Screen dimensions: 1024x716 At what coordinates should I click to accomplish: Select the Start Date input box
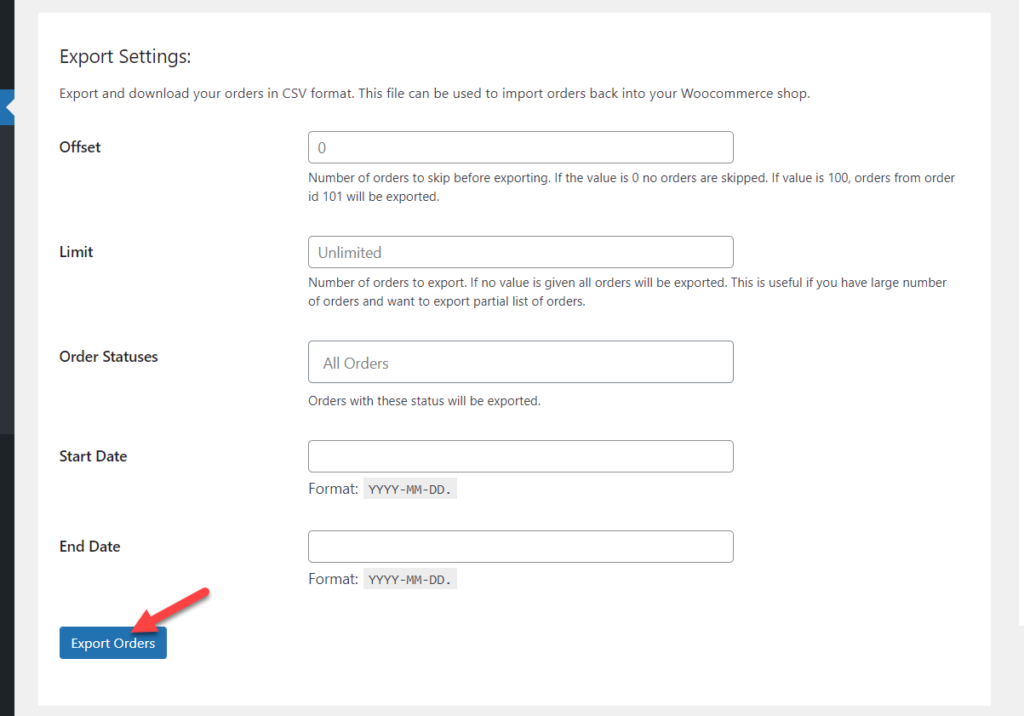click(520, 456)
